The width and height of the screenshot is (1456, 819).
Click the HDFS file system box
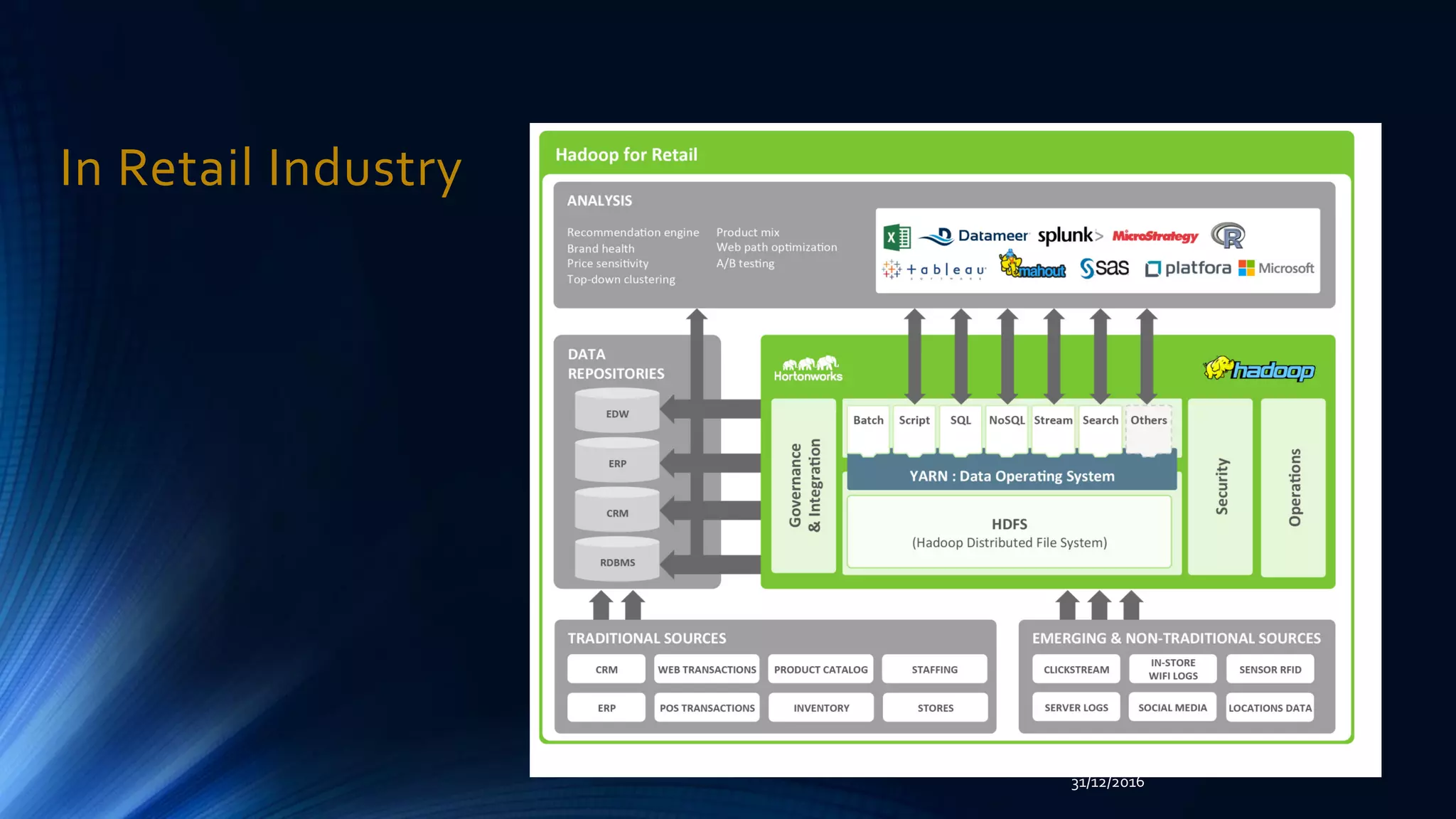1009,532
